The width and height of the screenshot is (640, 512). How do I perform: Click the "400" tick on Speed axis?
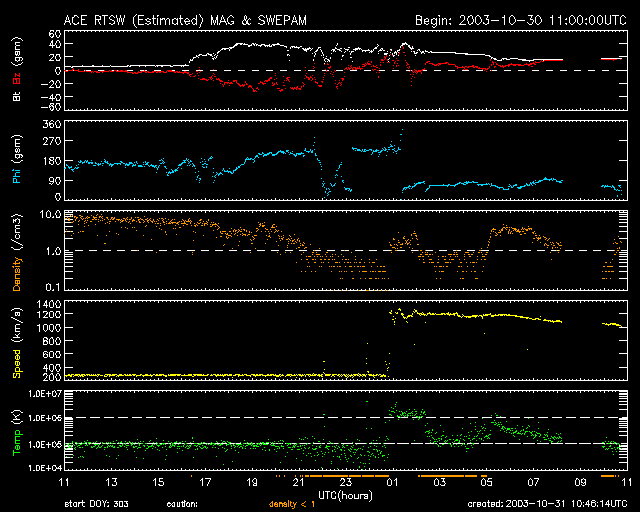pos(52,368)
